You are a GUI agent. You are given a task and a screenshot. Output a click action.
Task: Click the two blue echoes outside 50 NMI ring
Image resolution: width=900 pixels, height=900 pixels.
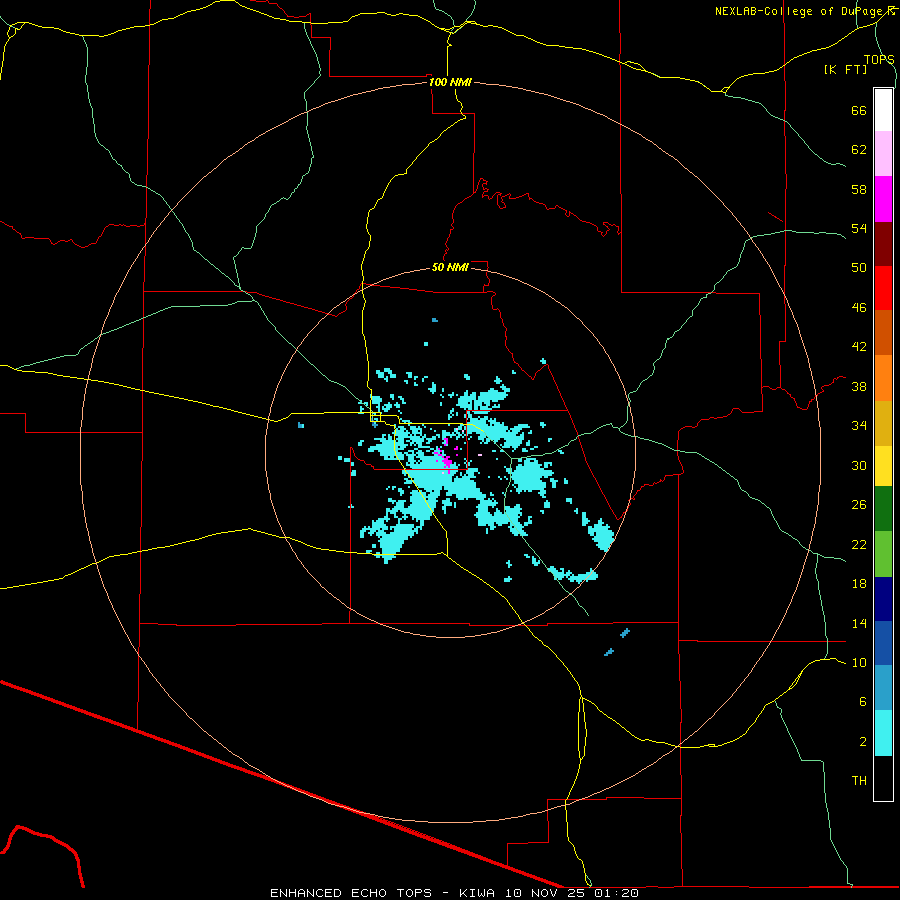(617, 642)
